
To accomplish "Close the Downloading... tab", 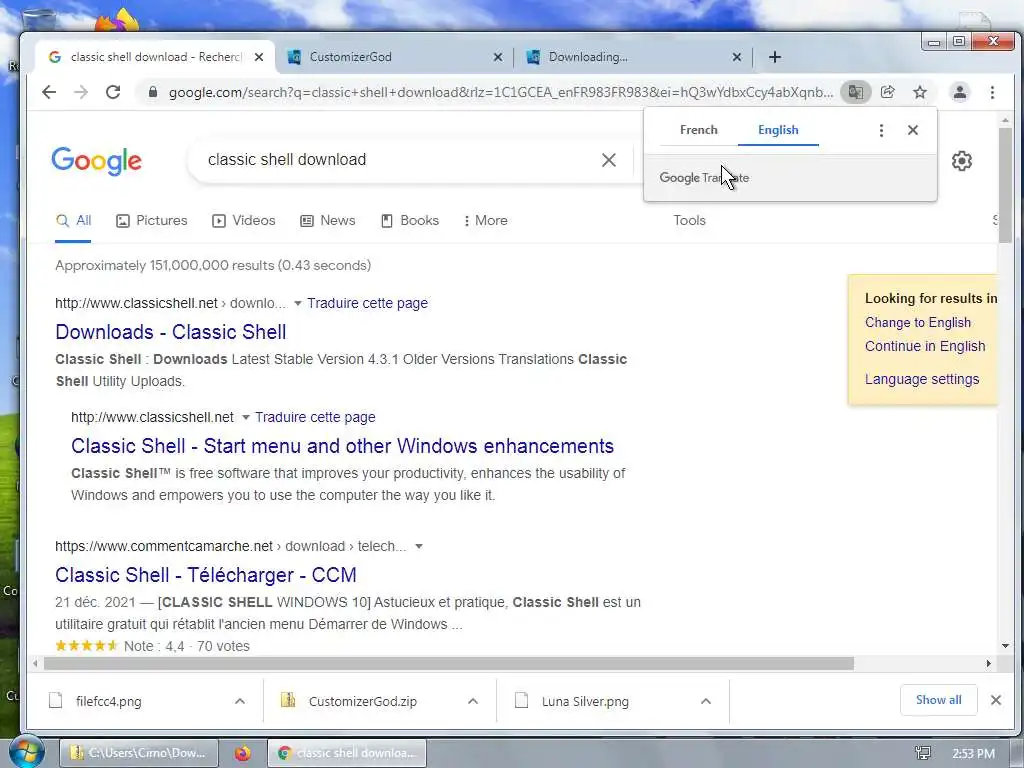I will [x=737, y=57].
